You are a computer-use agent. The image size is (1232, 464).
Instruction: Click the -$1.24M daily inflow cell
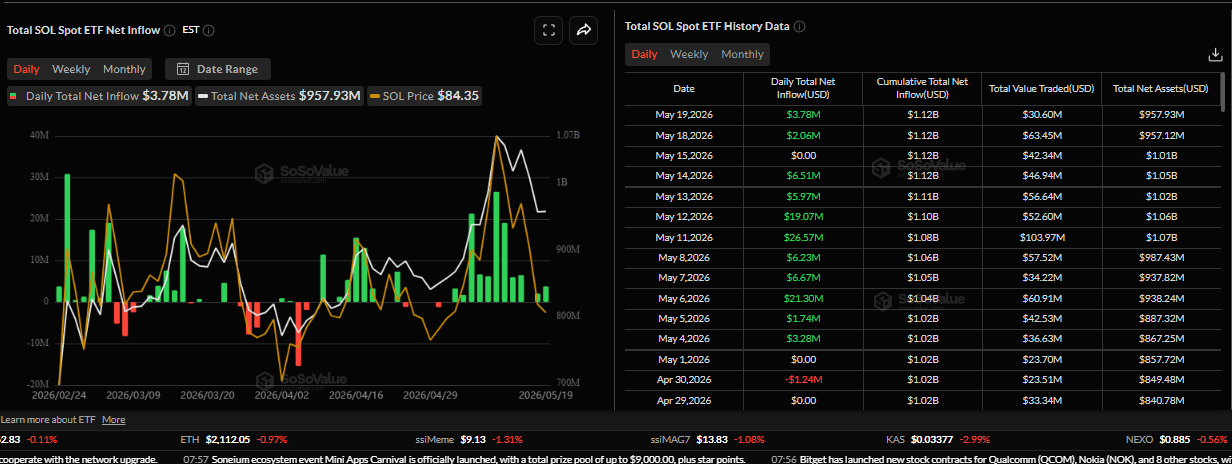point(802,380)
